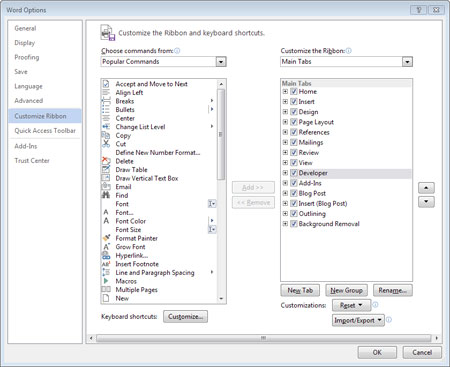Click the Grow Font icon
450x367 pixels.
106,247
